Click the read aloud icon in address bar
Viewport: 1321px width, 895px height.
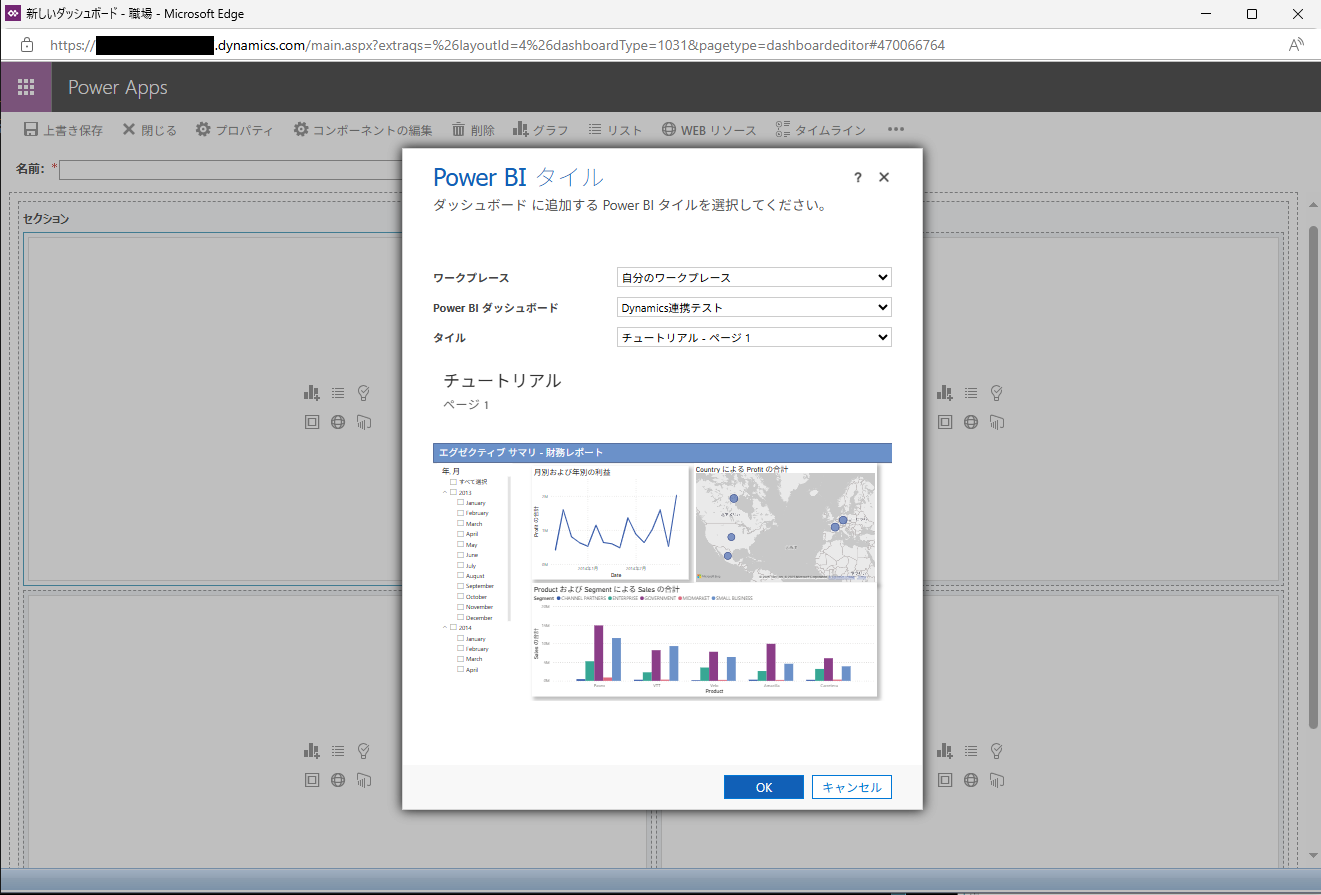pos(1296,45)
